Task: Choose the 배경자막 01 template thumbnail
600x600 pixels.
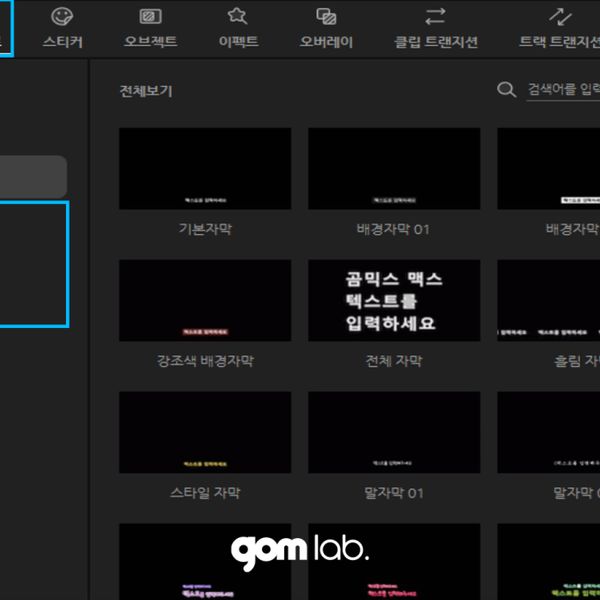Action: tap(393, 168)
